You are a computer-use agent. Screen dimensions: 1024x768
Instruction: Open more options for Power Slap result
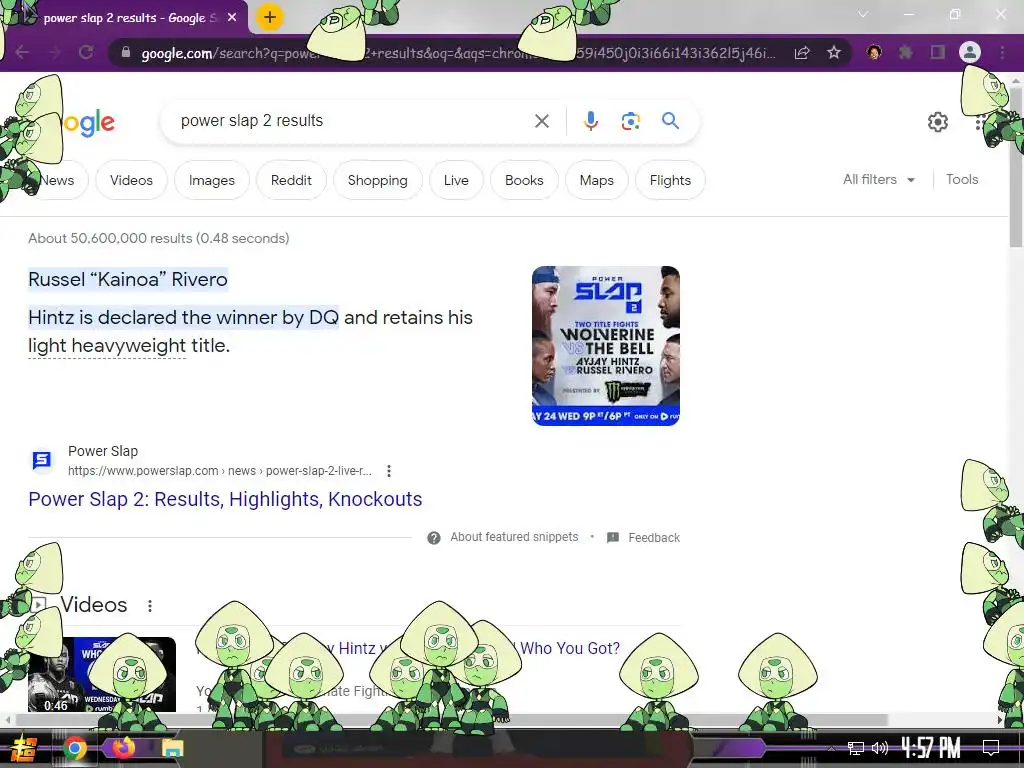[389, 471]
